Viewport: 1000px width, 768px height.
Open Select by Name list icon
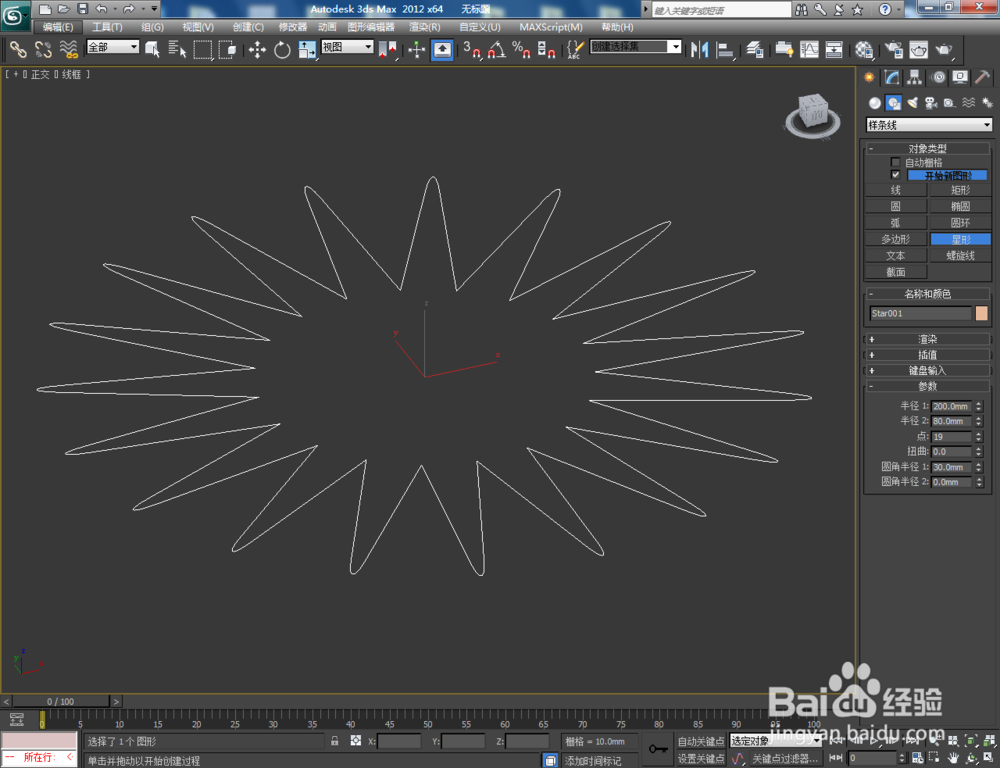[177, 49]
